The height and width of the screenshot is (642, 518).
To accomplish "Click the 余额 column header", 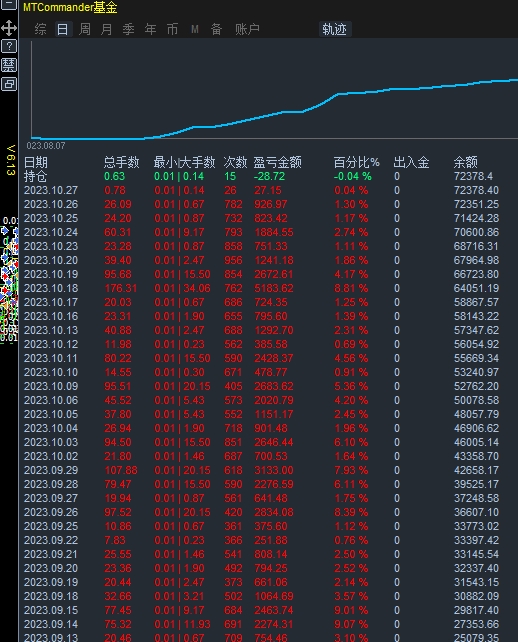I will coord(466,163).
